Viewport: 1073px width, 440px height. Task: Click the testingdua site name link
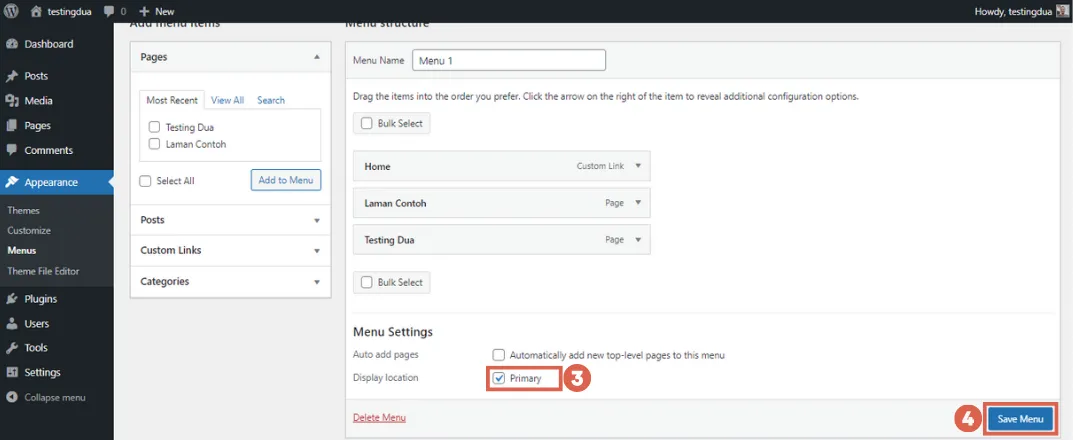(x=69, y=12)
